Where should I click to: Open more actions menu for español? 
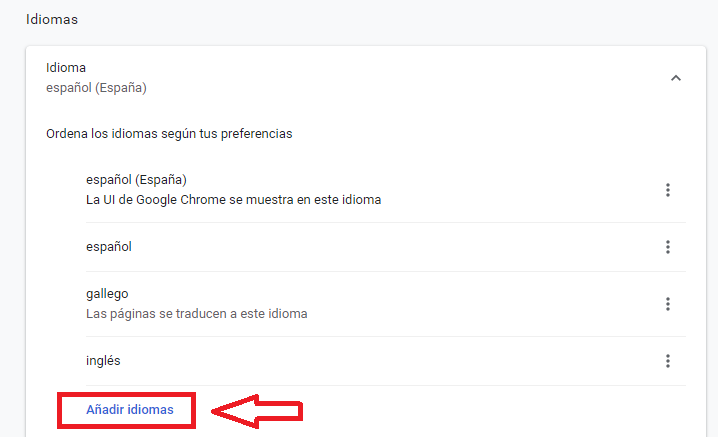point(668,247)
